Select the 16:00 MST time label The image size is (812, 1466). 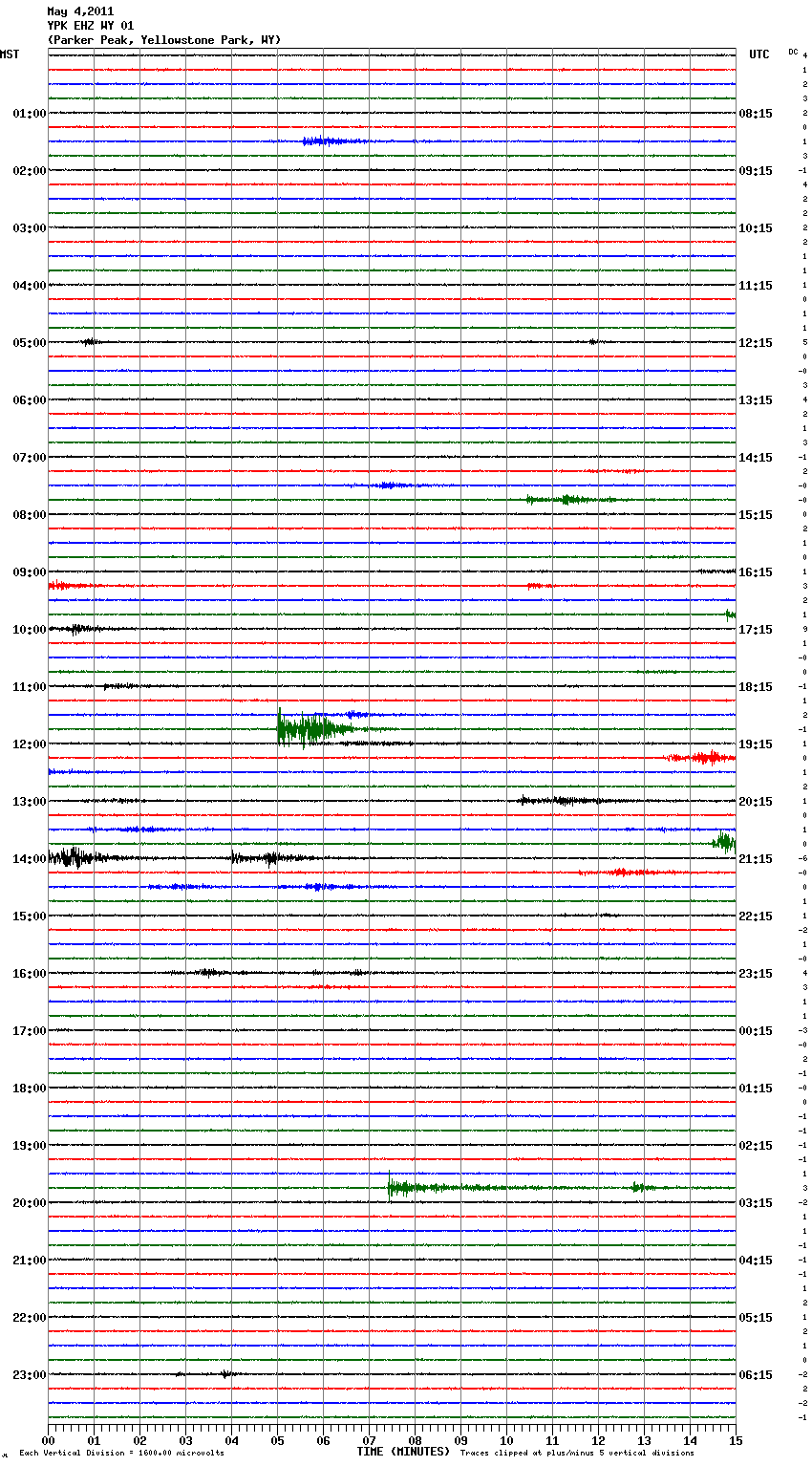(x=29, y=973)
